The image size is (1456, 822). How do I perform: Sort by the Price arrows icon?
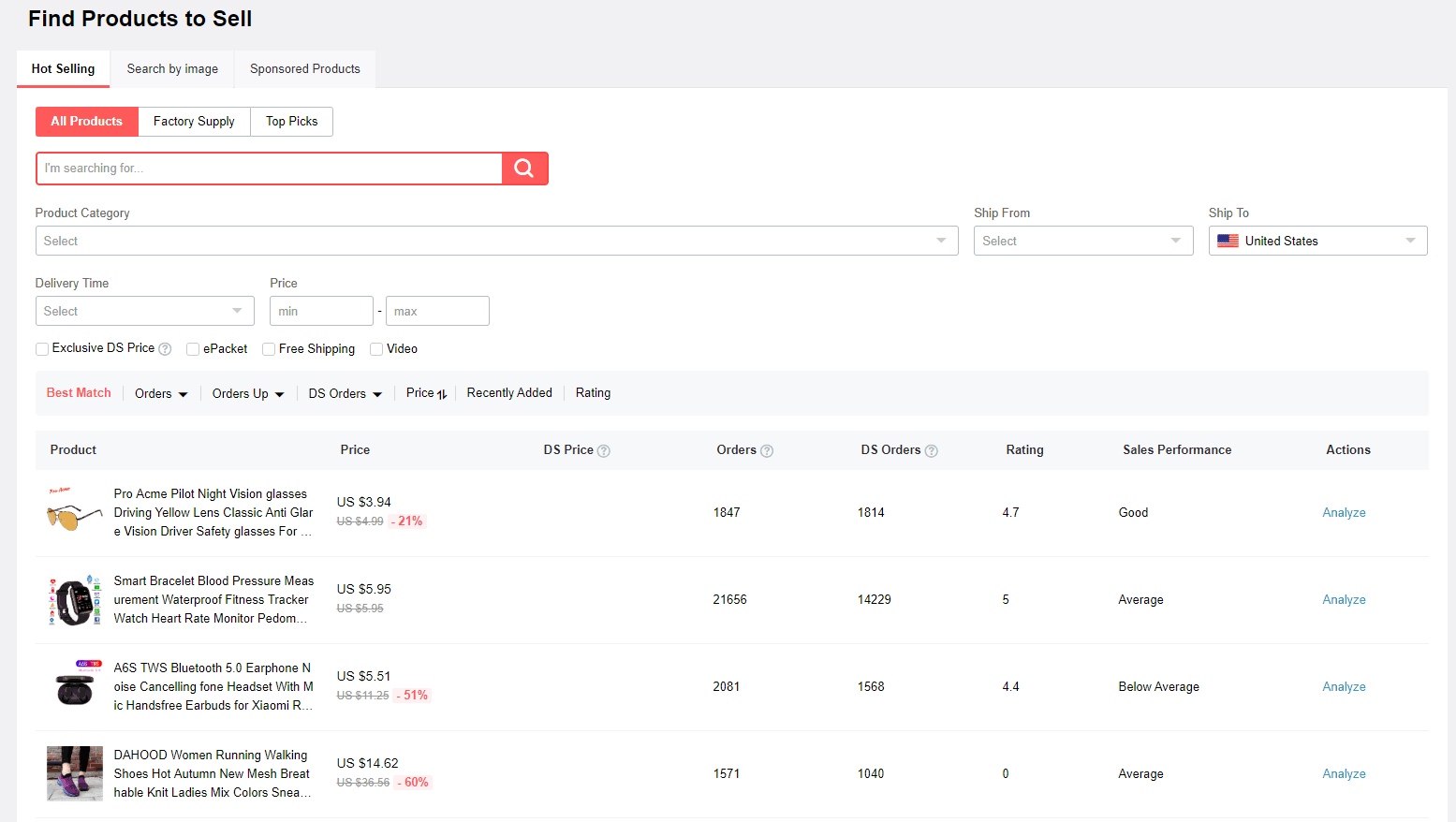(x=442, y=394)
